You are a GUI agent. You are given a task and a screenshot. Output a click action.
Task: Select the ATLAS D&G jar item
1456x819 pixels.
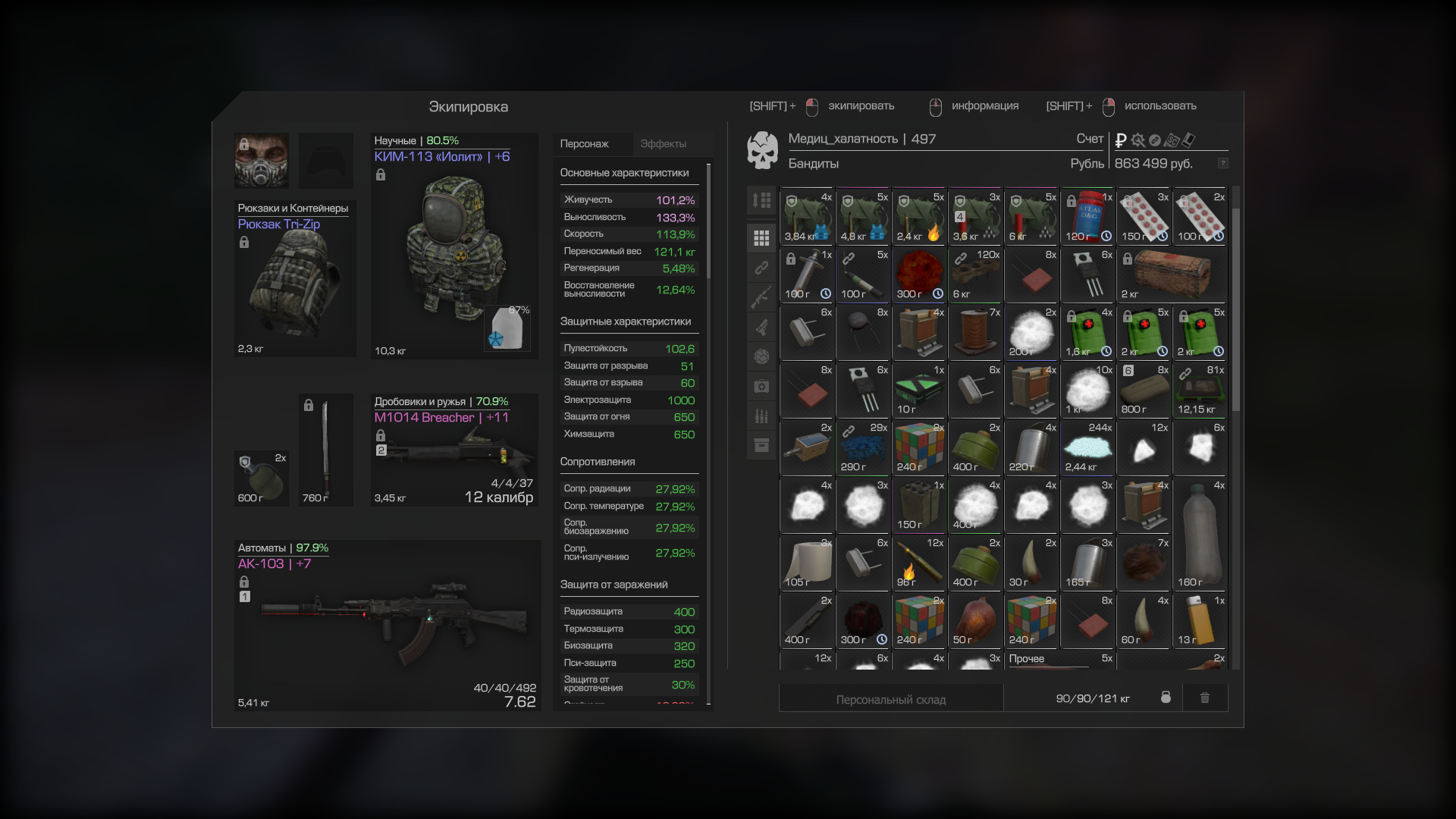pos(1088,216)
